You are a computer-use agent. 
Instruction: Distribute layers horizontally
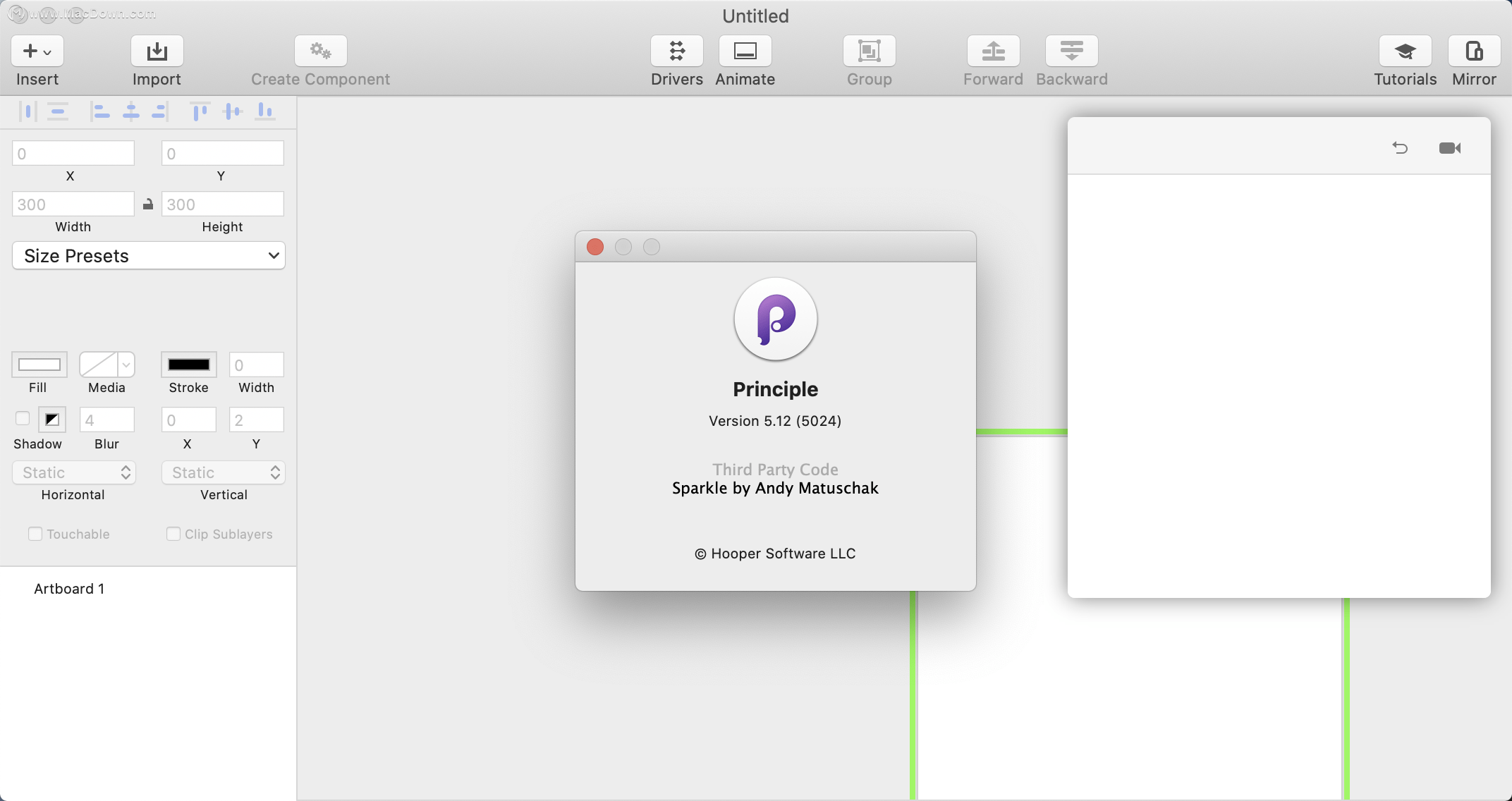pos(28,111)
